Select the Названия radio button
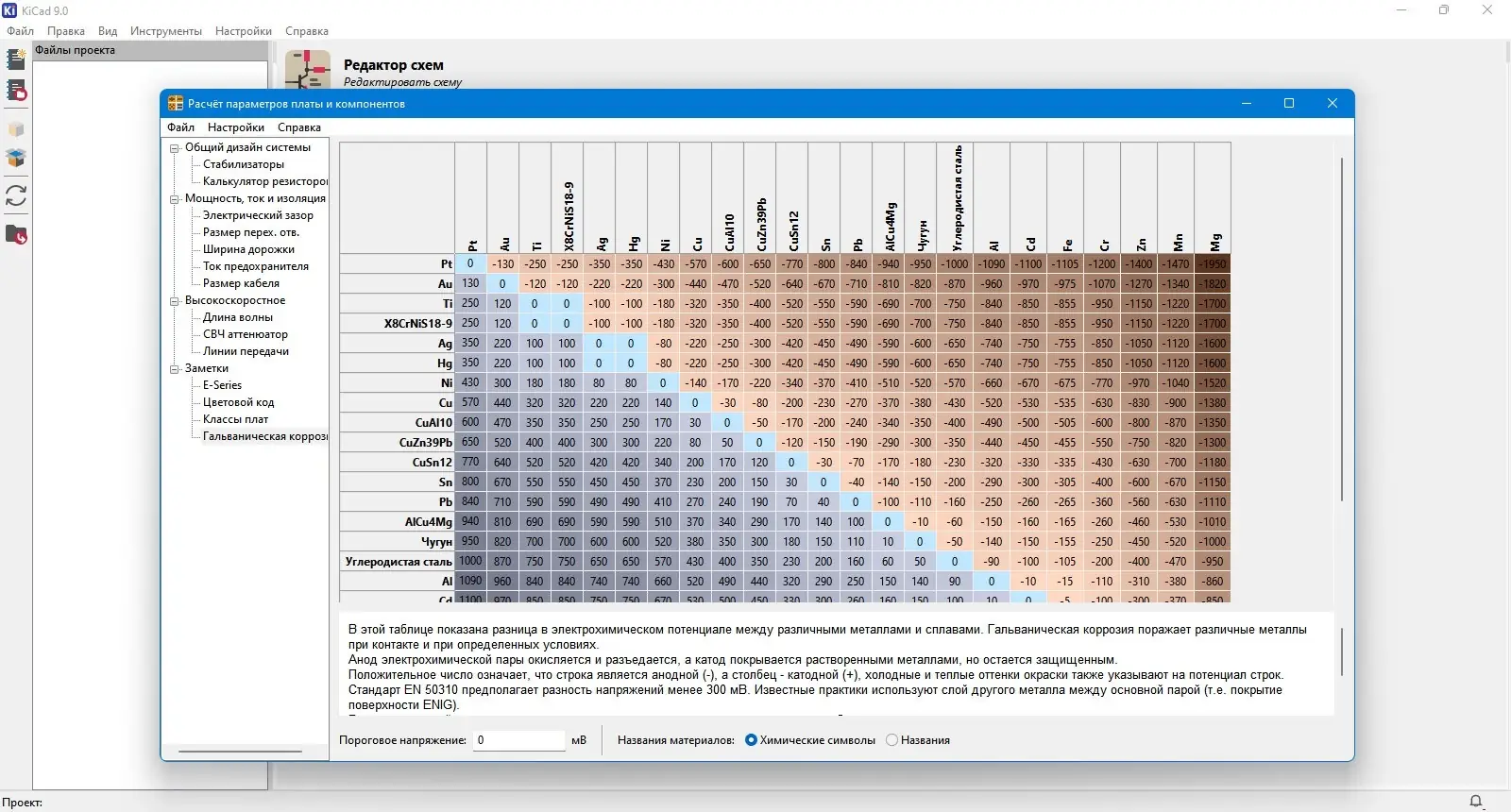 (891, 740)
